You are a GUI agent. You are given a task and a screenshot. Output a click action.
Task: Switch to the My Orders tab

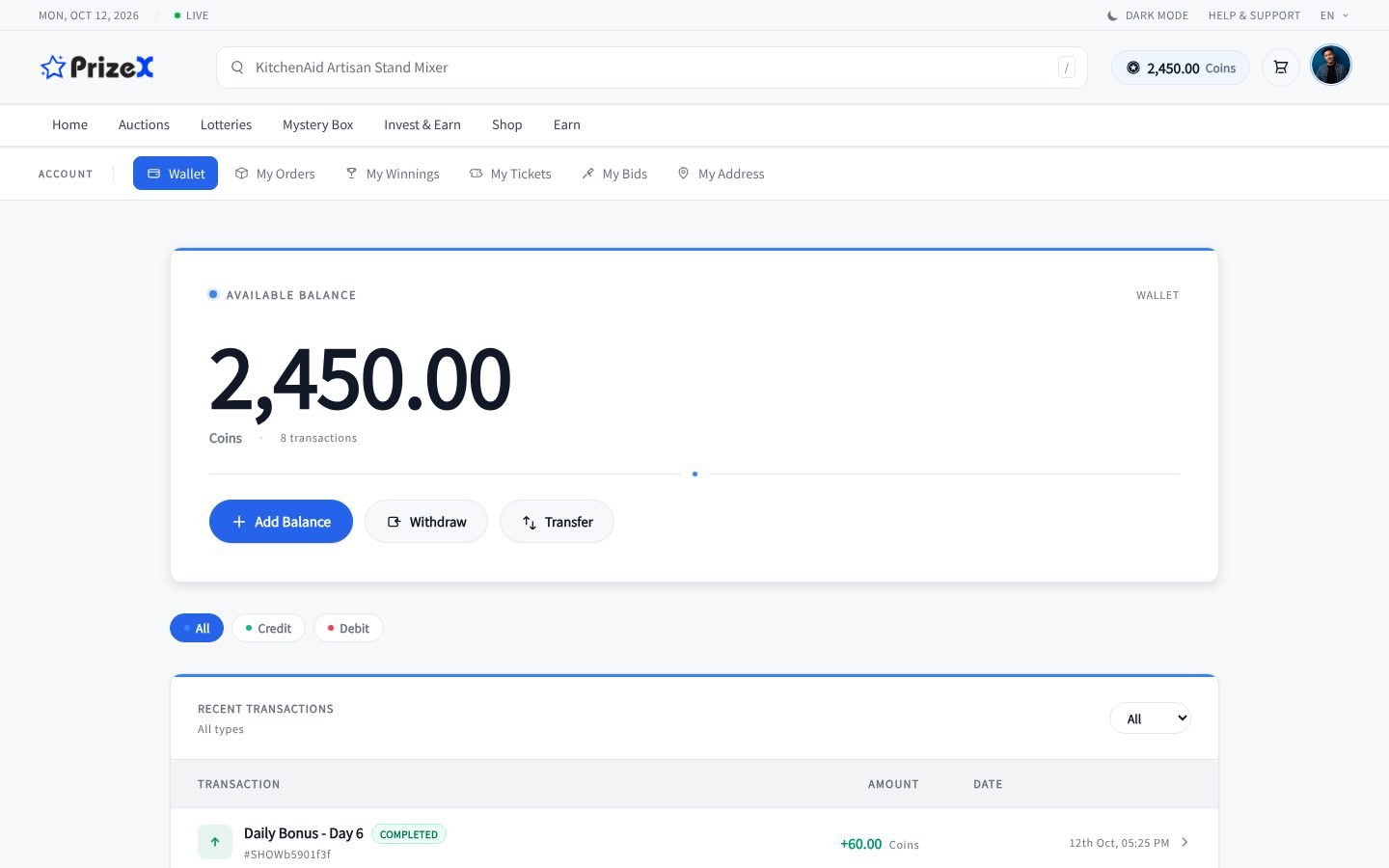(275, 174)
